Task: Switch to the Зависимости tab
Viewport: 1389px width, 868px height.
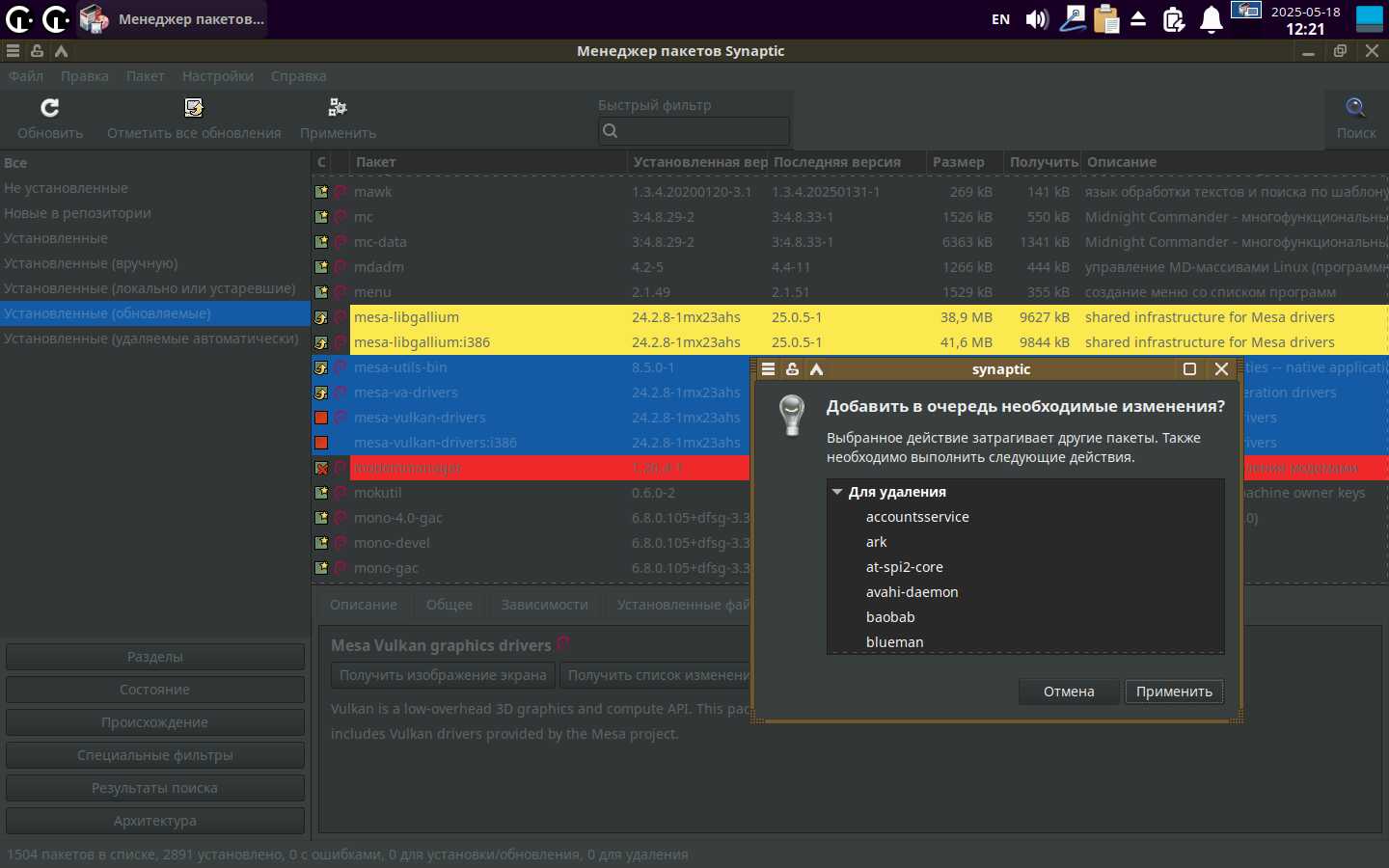Action: pyautogui.click(x=544, y=605)
